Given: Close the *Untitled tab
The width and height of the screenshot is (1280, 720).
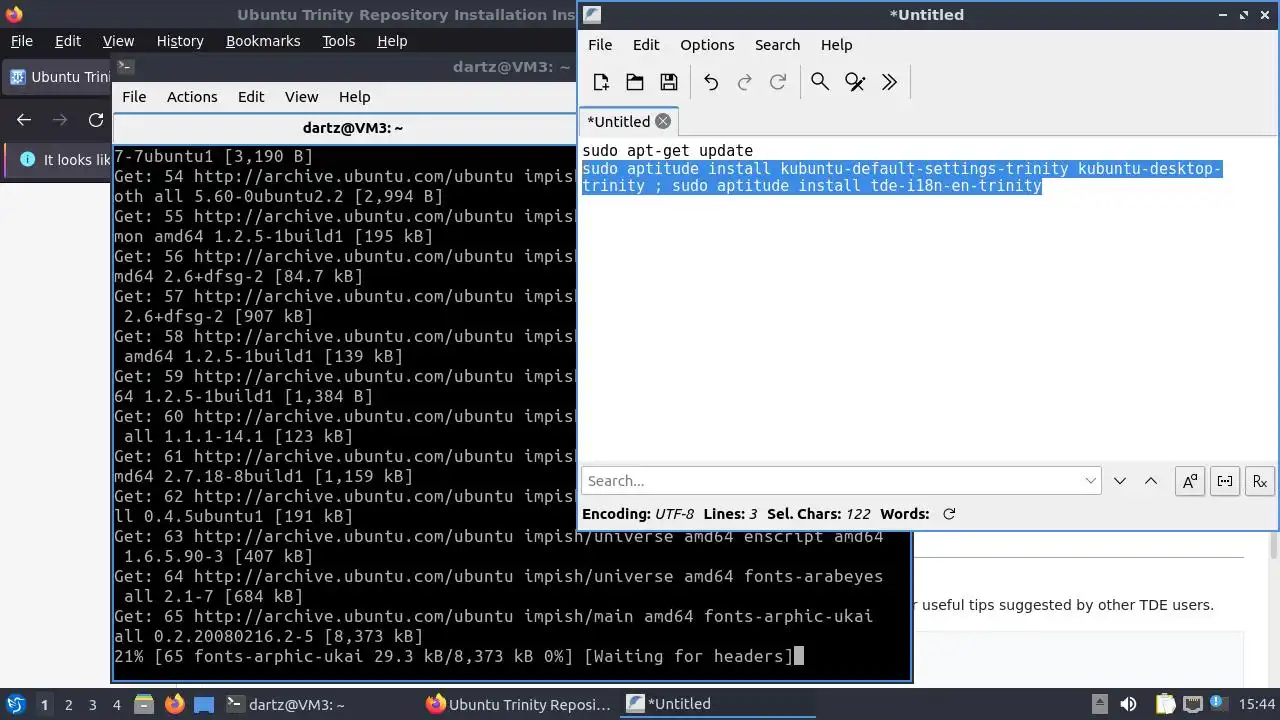Looking at the screenshot, I should tap(663, 121).
